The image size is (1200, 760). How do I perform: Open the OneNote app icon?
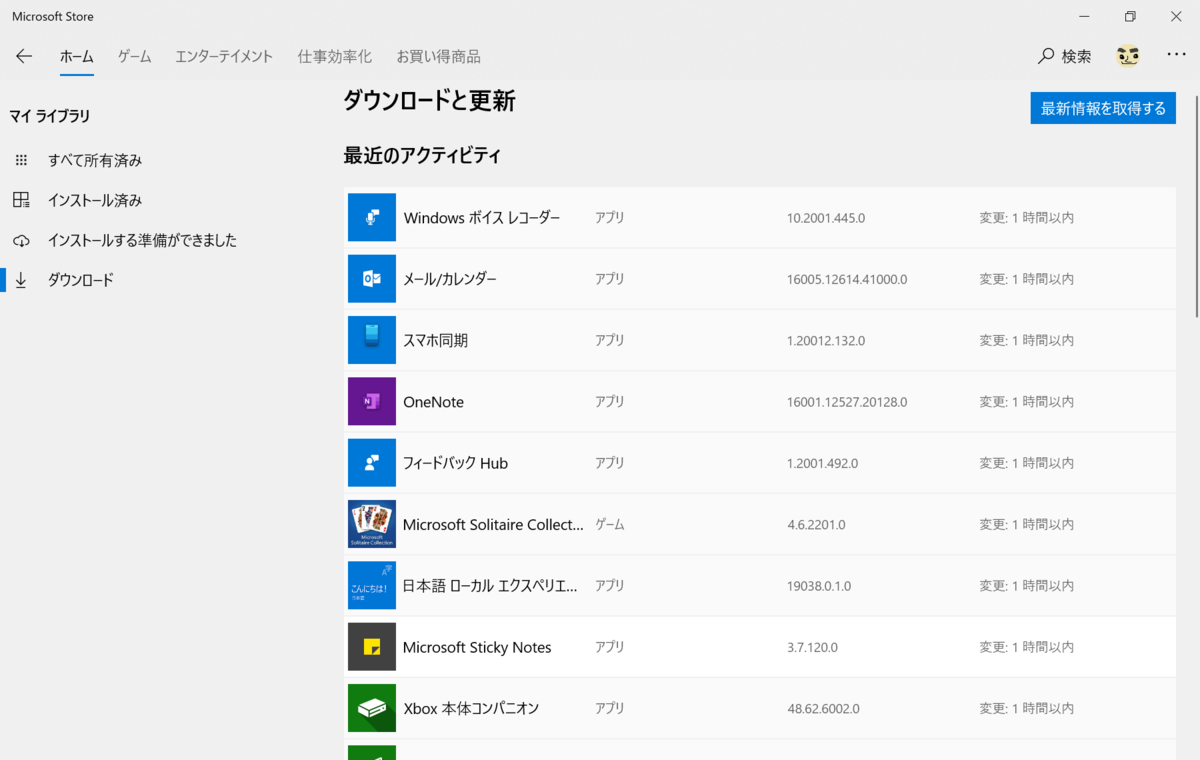(372, 401)
